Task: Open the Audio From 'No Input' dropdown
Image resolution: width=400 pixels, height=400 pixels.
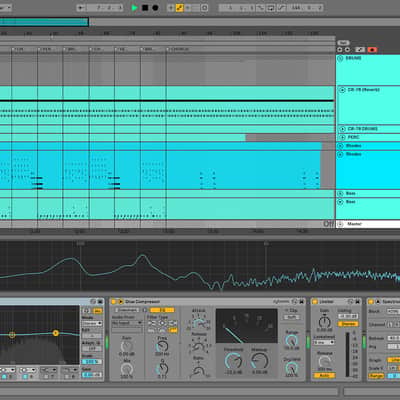Action: point(127,323)
